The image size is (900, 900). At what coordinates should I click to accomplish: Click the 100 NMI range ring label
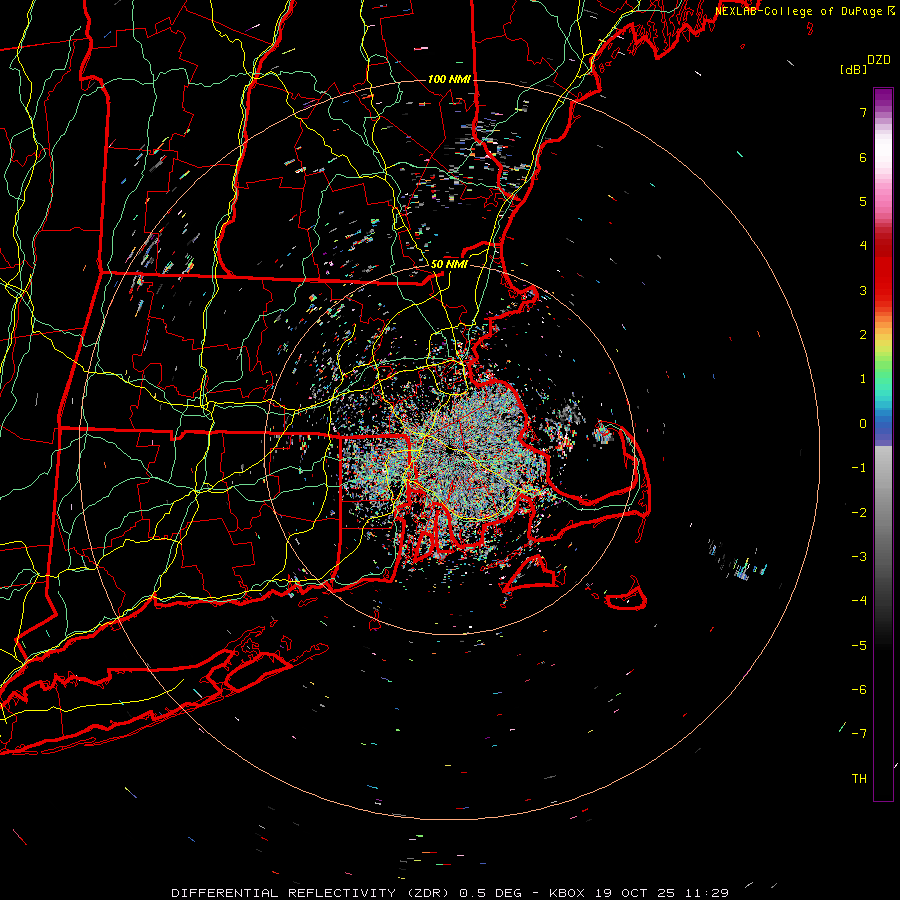pyautogui.click(x=448, y=79)
